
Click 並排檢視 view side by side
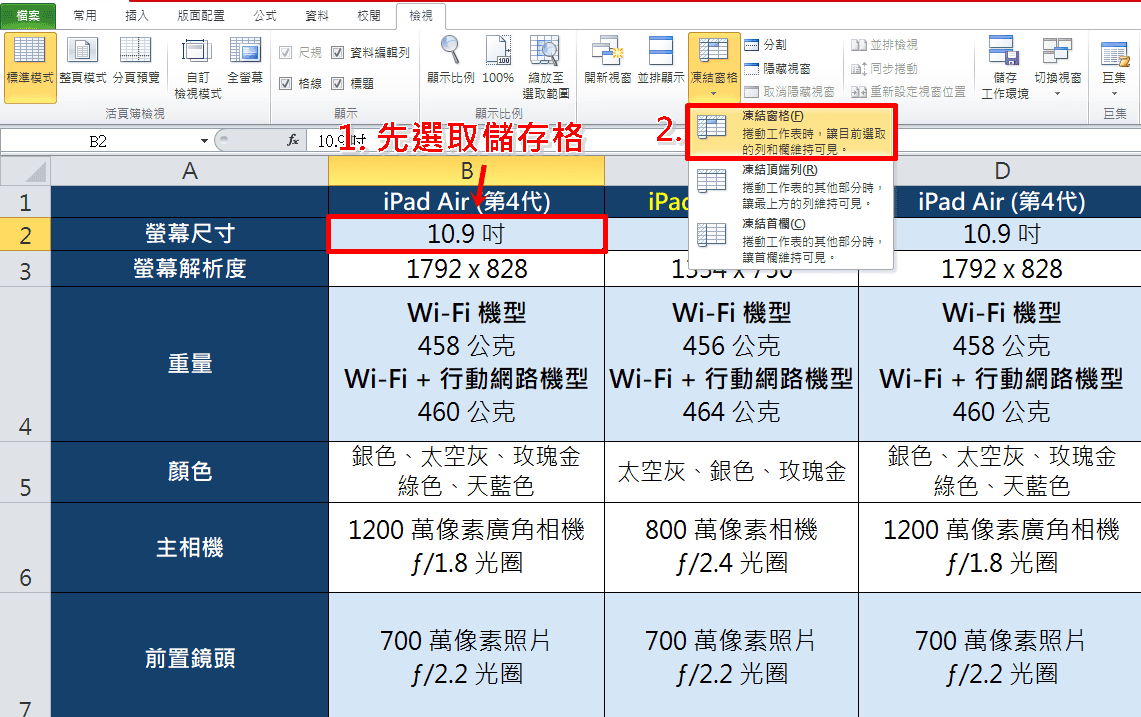coord(885,45)
